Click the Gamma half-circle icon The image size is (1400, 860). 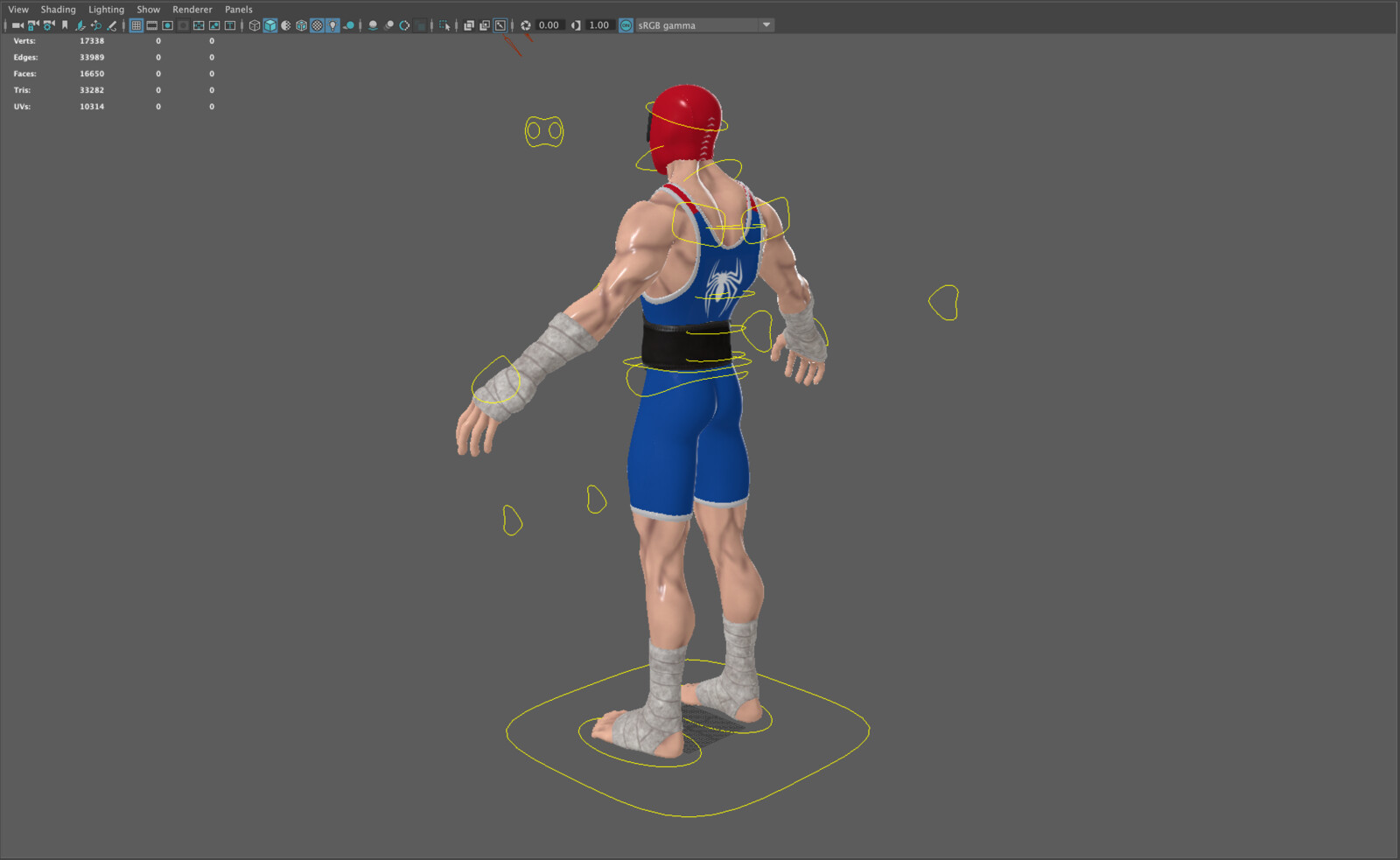[x=576, y=25]
